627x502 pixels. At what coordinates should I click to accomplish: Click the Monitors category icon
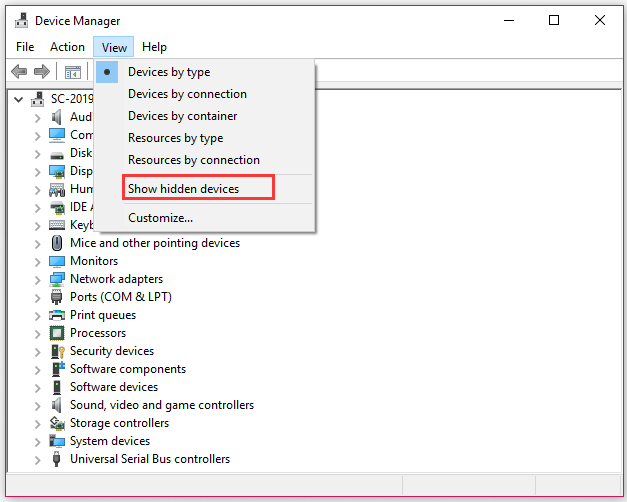click(57, 262)
